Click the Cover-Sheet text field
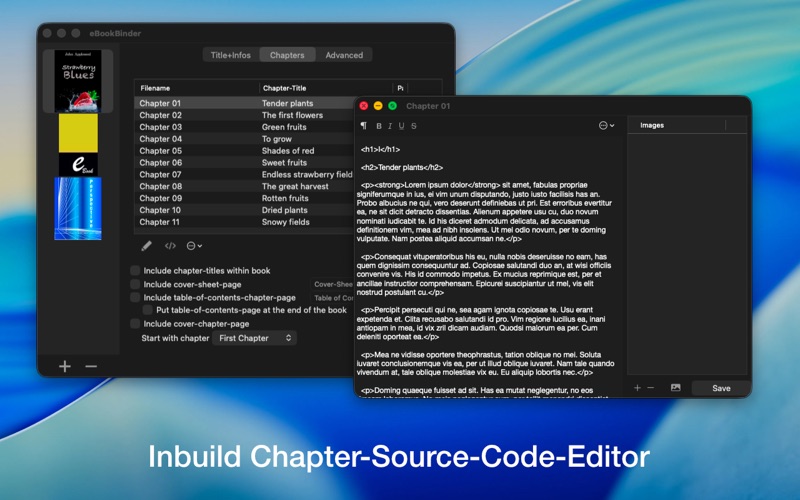This screenshot has height=500, width=800. coord(332,284)
